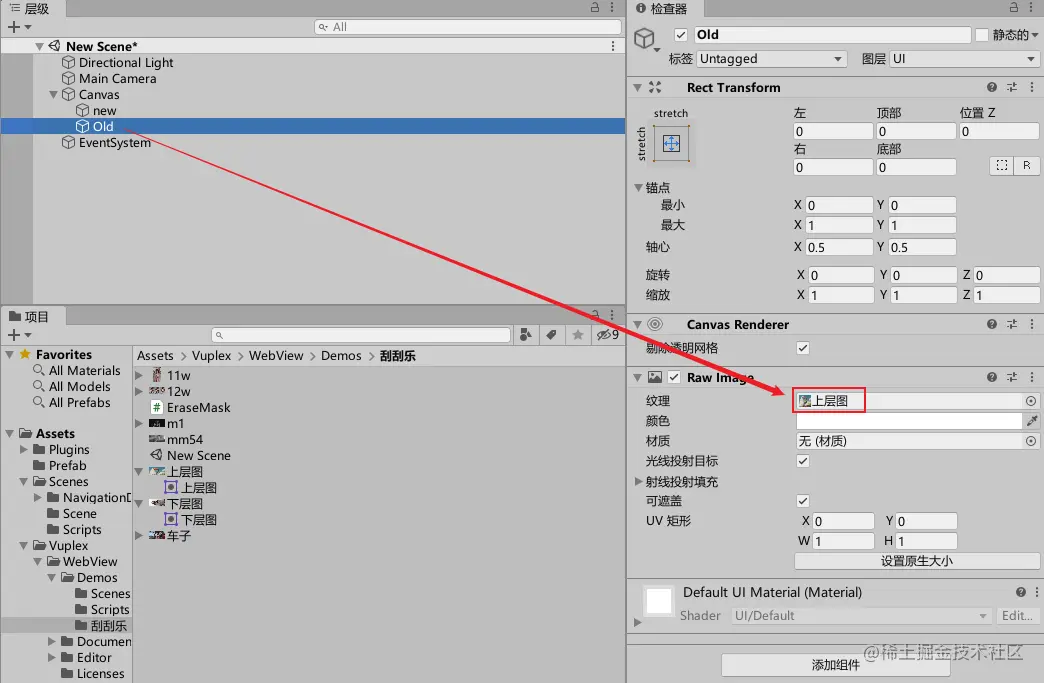1044x683 pixels.
Task: Expand 车子 asset in Project
Action: click(138, 535)
